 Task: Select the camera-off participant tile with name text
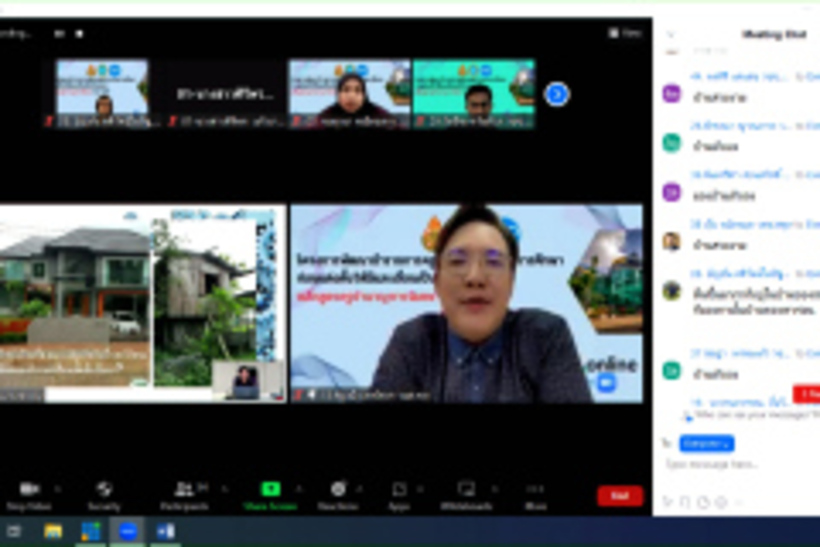pyautogui.click(x=225, y=94)
